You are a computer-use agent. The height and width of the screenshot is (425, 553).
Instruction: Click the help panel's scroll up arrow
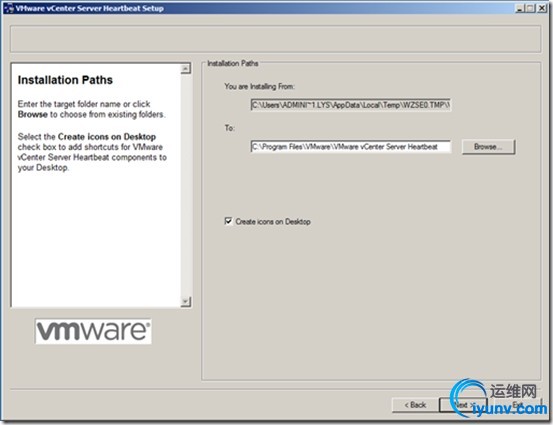point(186,68)
